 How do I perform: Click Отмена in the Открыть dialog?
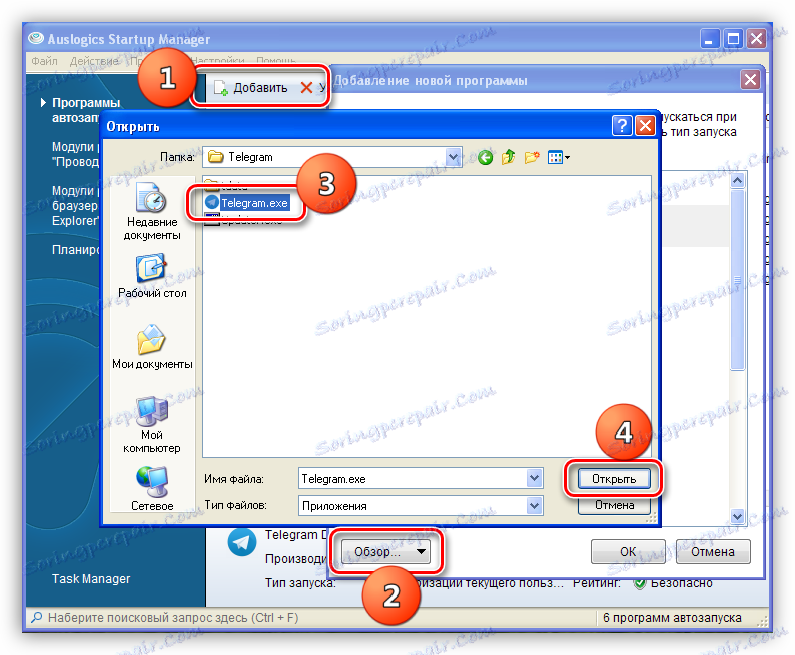[x=614, y=505]
